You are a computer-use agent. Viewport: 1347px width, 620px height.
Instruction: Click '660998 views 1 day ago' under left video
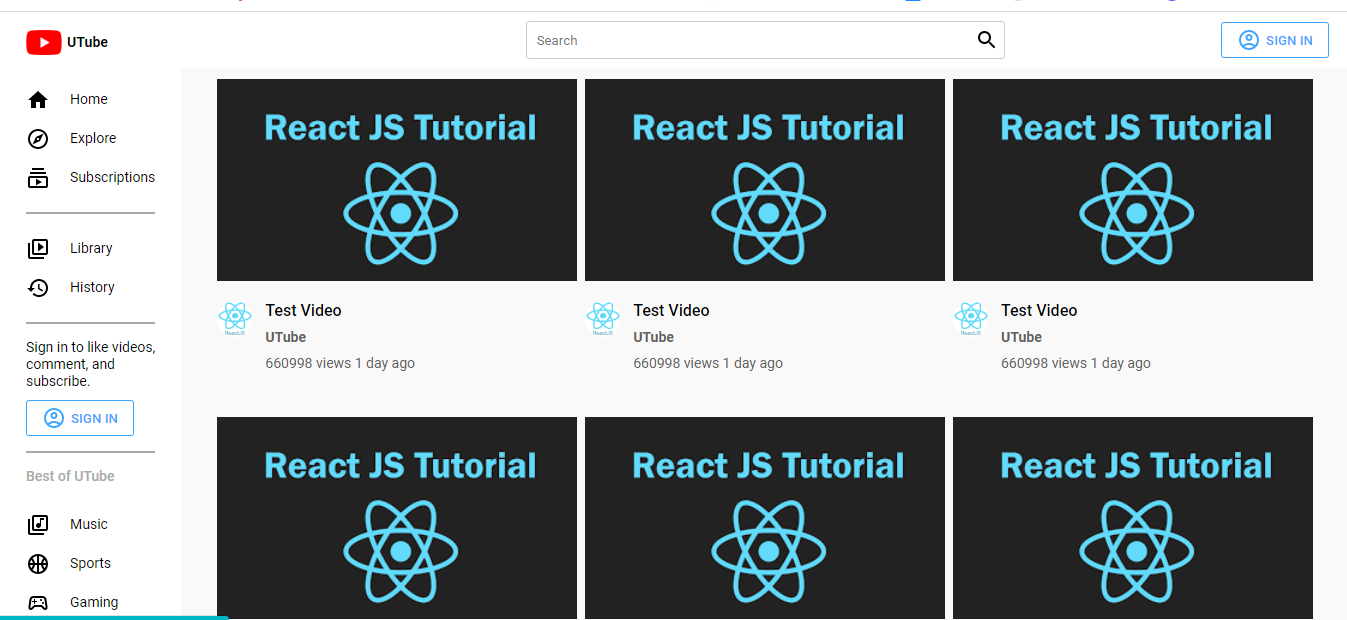tap(340, 363)
